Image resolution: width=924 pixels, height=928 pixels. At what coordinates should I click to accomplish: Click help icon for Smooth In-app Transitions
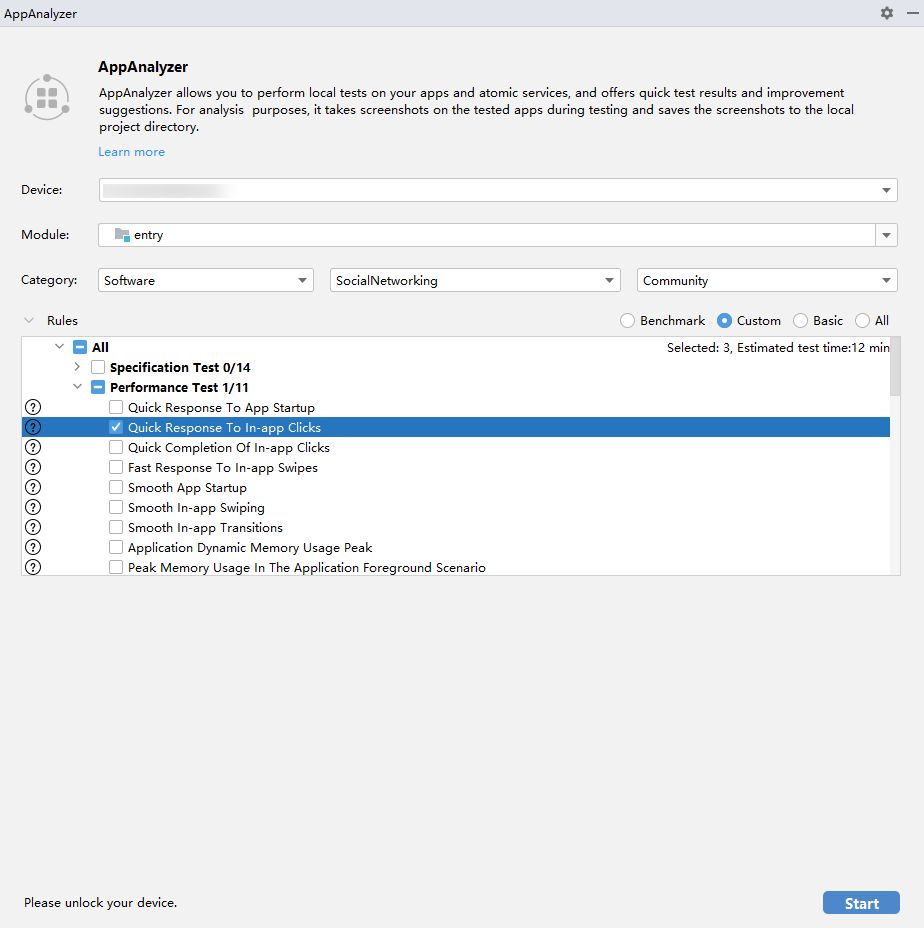pos(33,527)
